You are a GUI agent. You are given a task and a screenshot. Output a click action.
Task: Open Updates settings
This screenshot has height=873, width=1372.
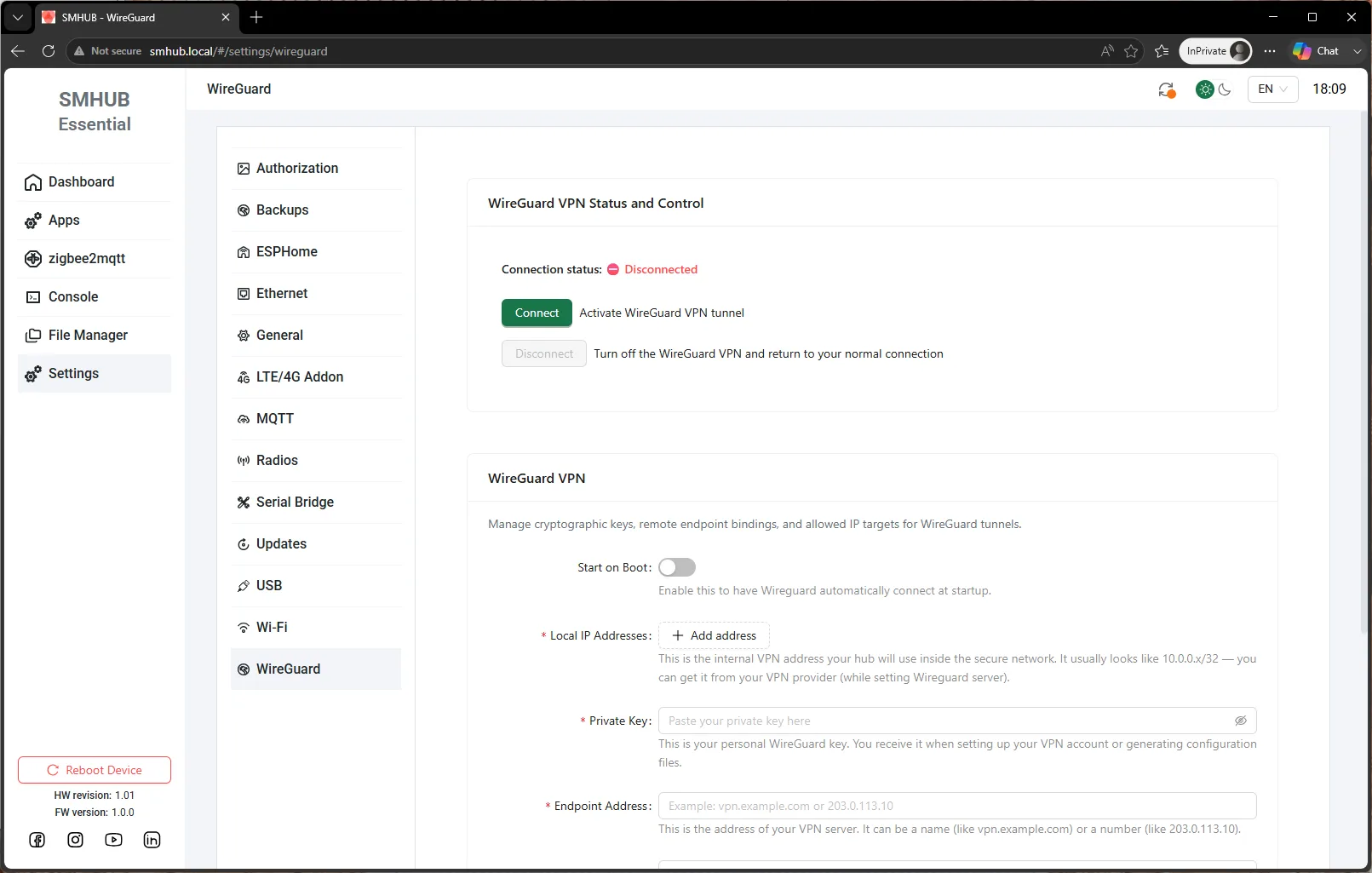point(316,544)
